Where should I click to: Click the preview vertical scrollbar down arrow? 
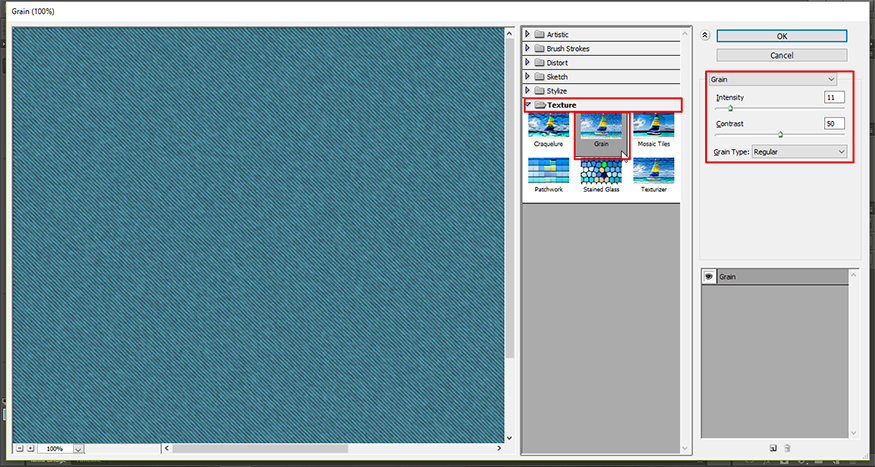[509, 438]
